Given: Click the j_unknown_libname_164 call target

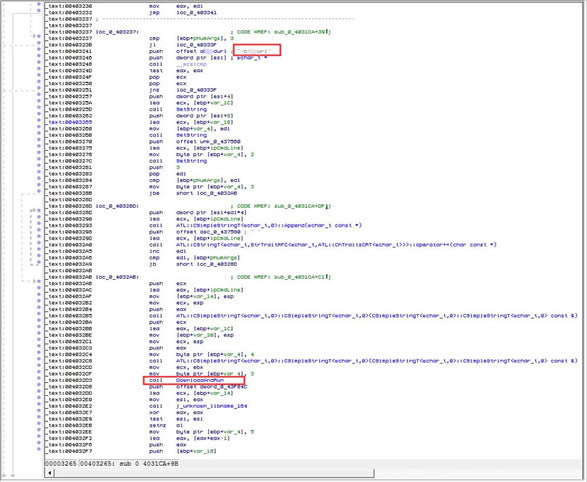Looking at the screenshot, I should tap(212, 406).
